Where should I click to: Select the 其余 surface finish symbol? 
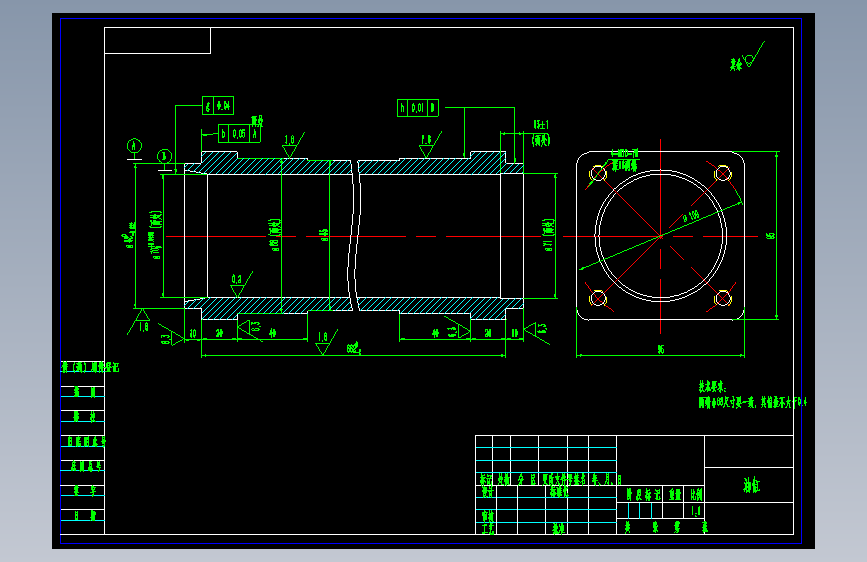746,58
